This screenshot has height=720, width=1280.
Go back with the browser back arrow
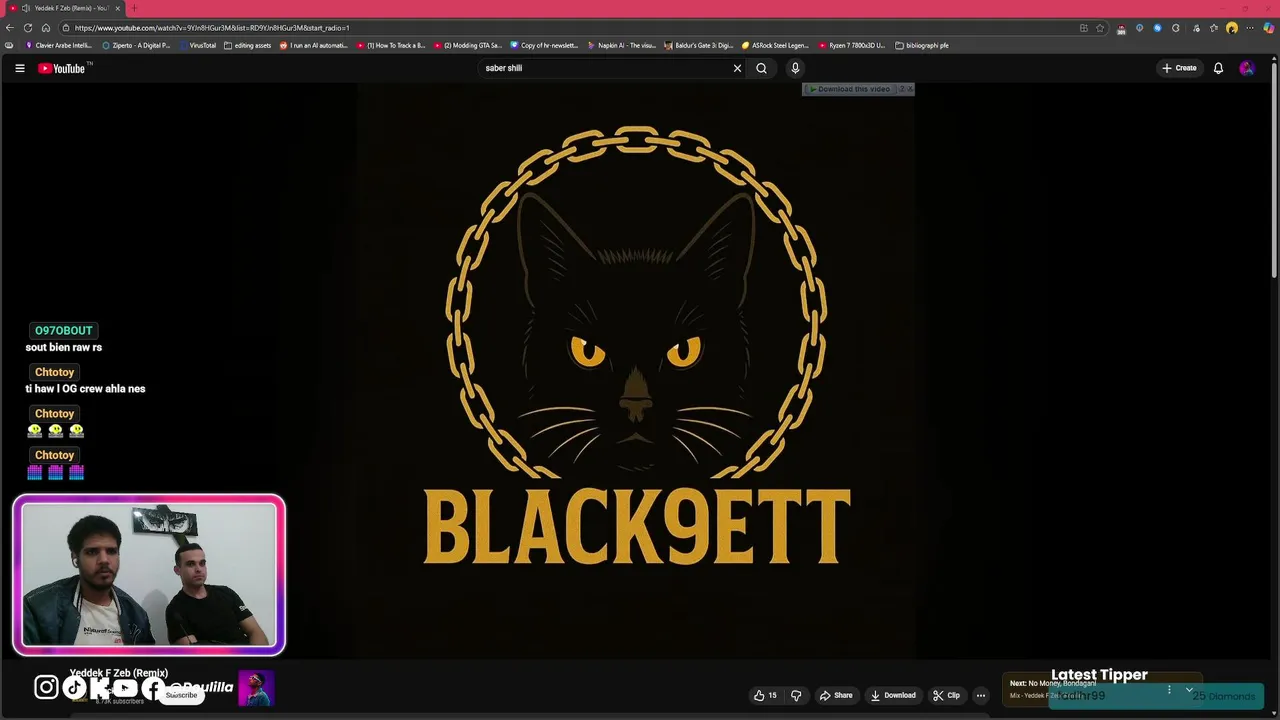click(x=10, y=28)
